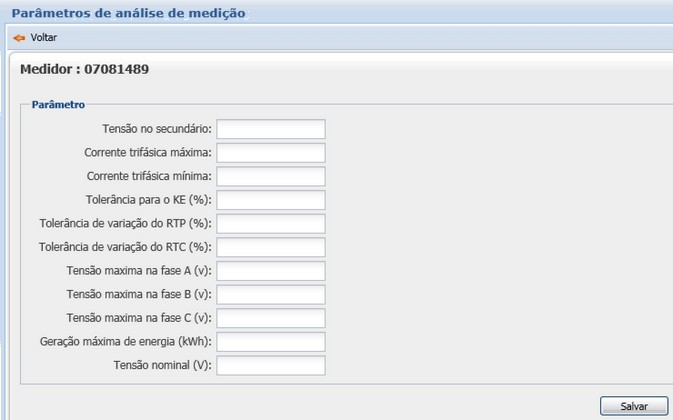Click the Tolerância de variação do RTP input
Viewport: 673px width, 420px height.
(271, 223)
